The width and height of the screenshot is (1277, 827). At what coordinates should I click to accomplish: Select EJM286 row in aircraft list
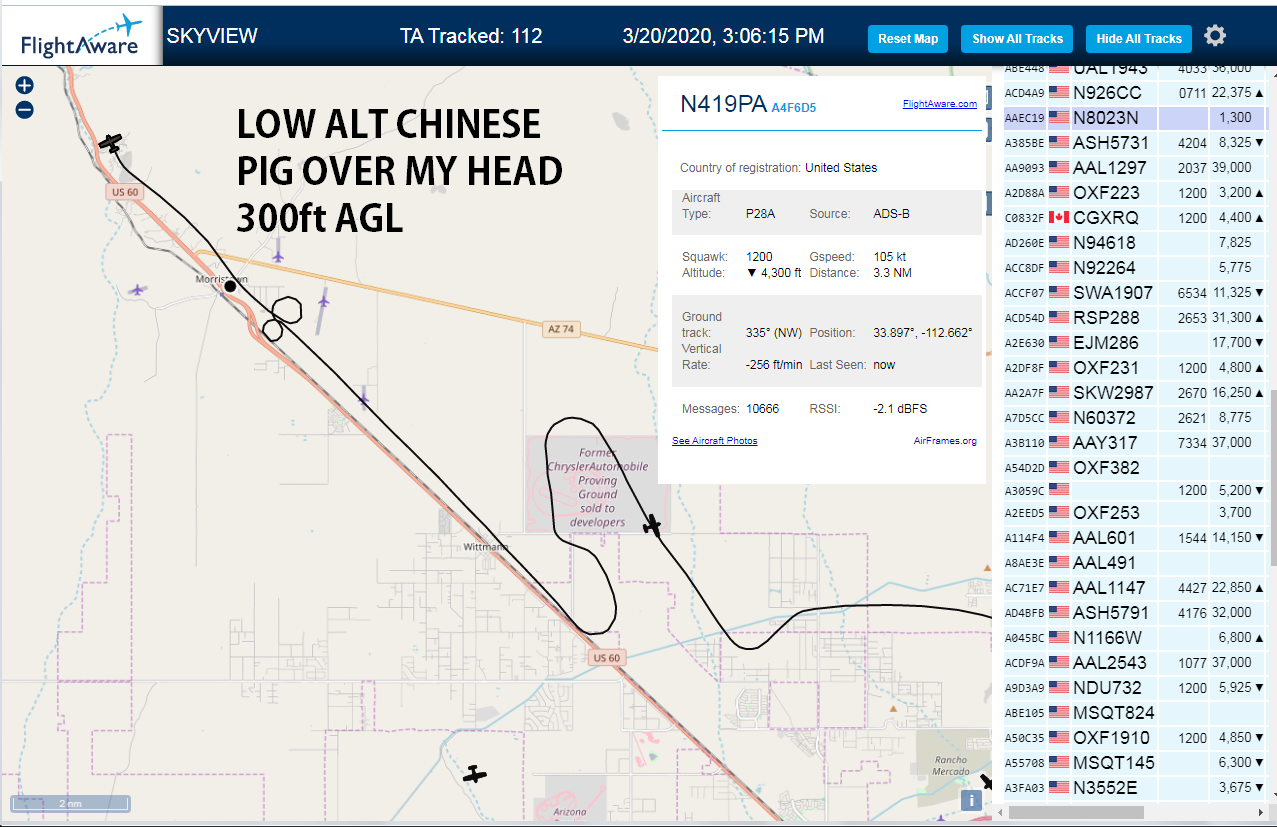click(x=1136, y=343)
